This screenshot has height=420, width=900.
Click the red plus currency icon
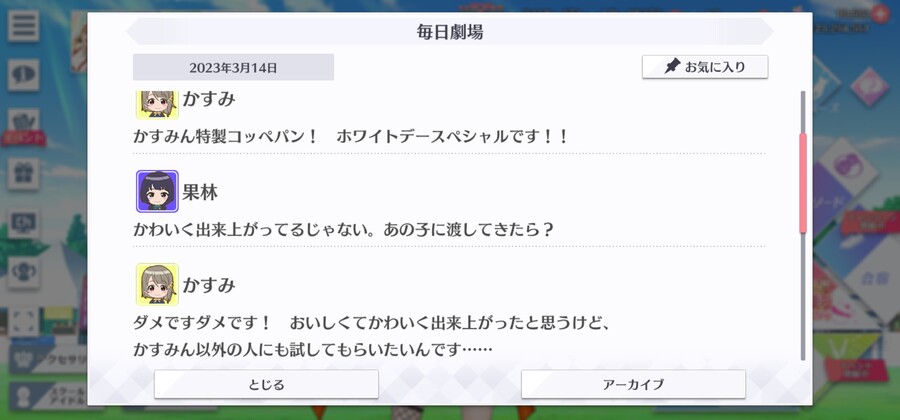[880, 13]
